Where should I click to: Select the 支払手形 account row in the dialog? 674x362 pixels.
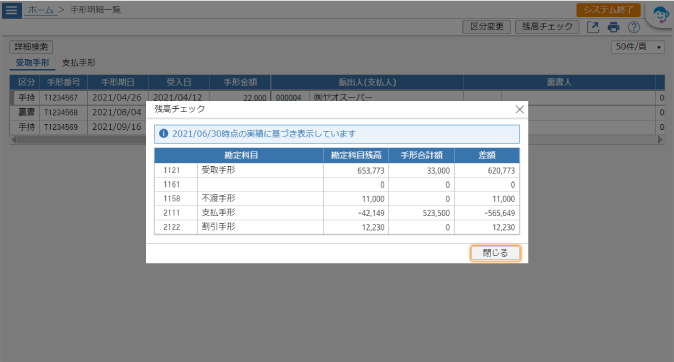click(x=337, y=213)
